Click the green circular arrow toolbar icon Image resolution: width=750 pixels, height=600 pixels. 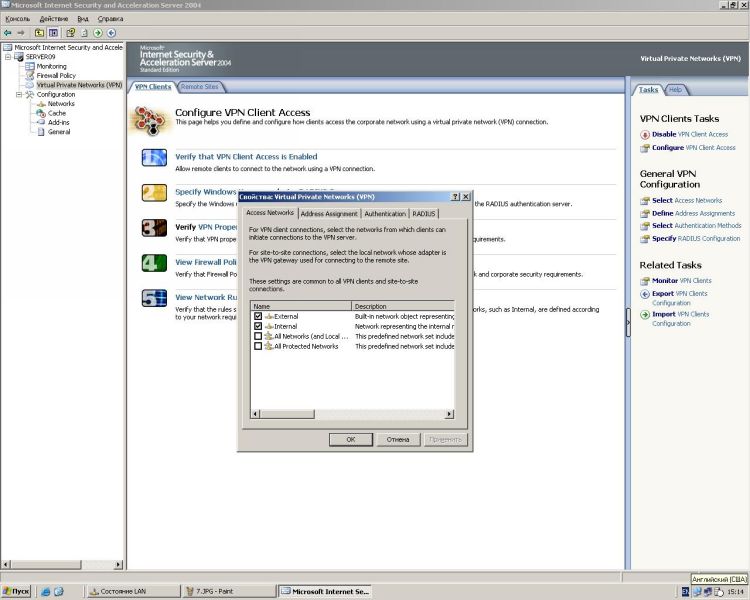(98, 33)
